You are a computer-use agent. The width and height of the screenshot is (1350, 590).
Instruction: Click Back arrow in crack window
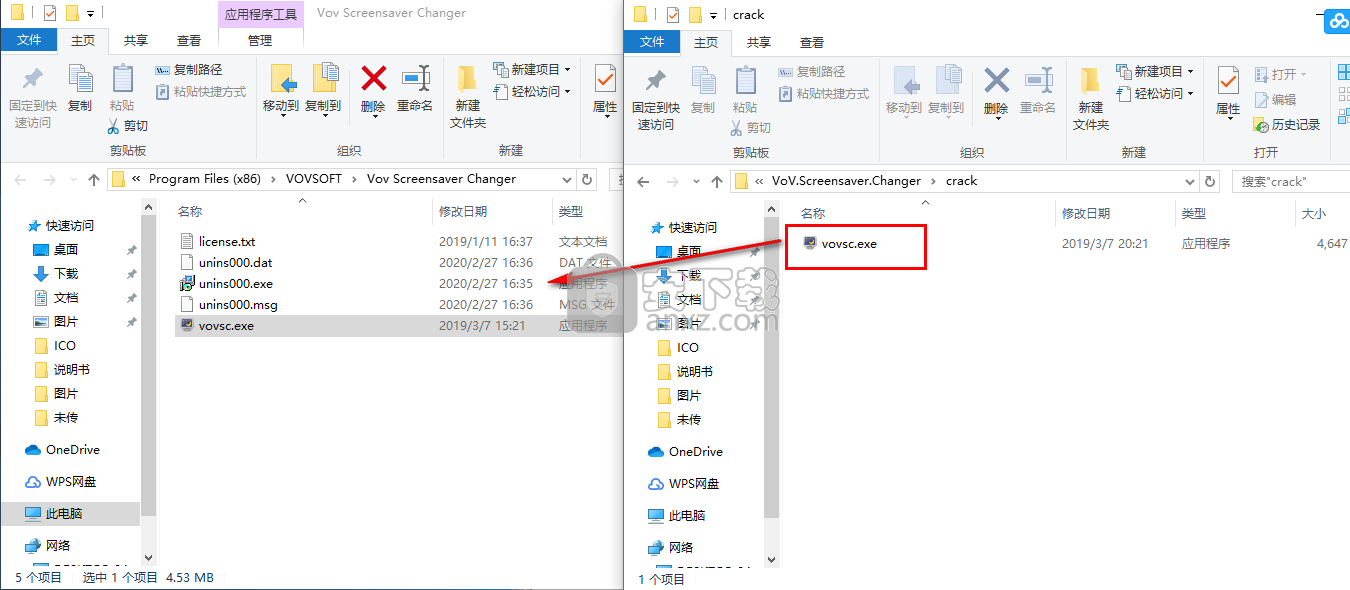point(643,181)
